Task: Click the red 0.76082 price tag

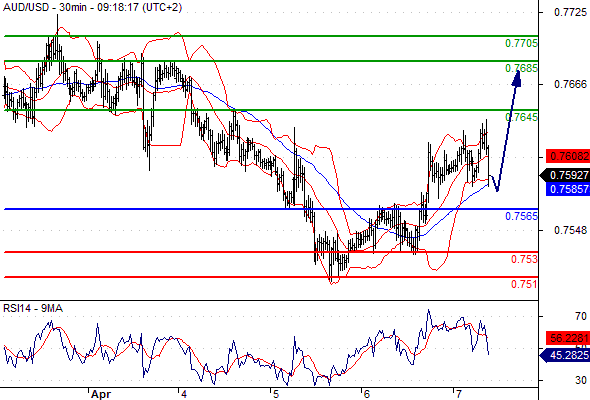Action: (x=568, y=156)
